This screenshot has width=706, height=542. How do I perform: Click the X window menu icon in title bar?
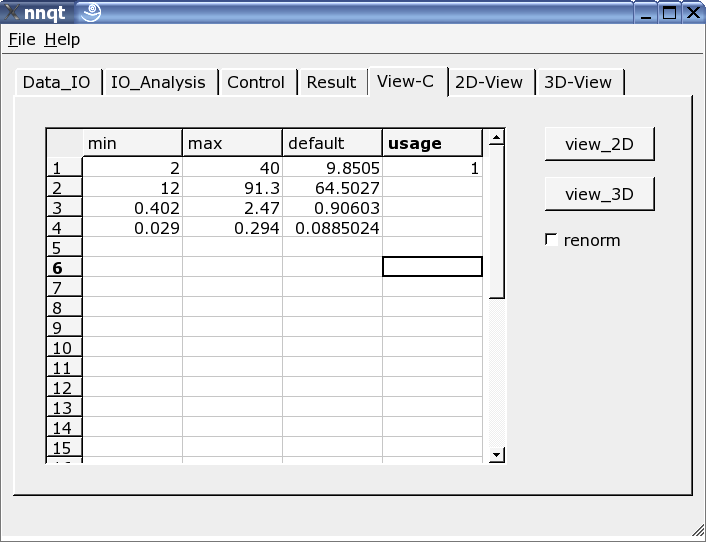click(11, 12)
